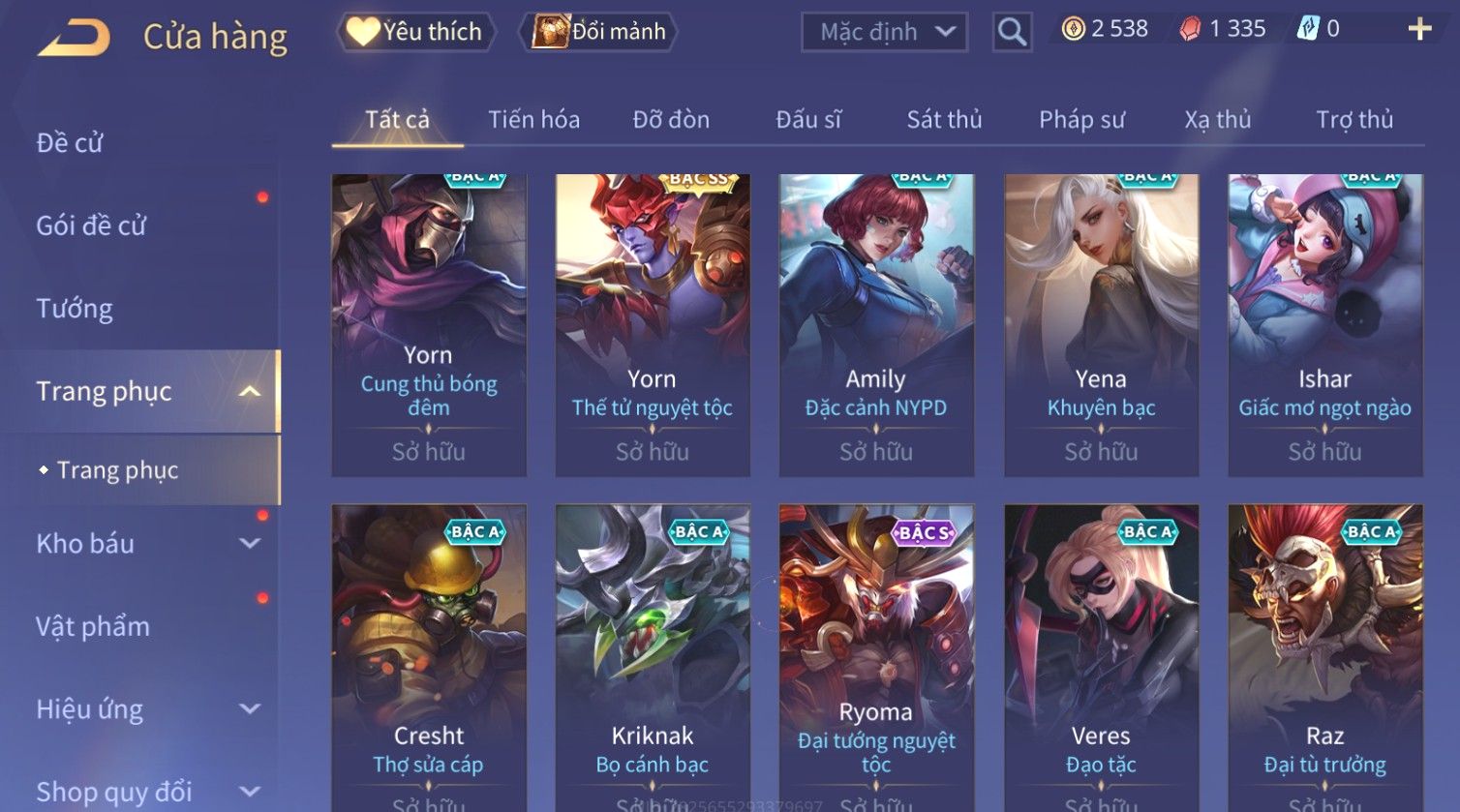Image resolution: width=1460 pixels, height=812 pixels.
Task: Open Đổi mảnh chest exchange
Action: 597,32
